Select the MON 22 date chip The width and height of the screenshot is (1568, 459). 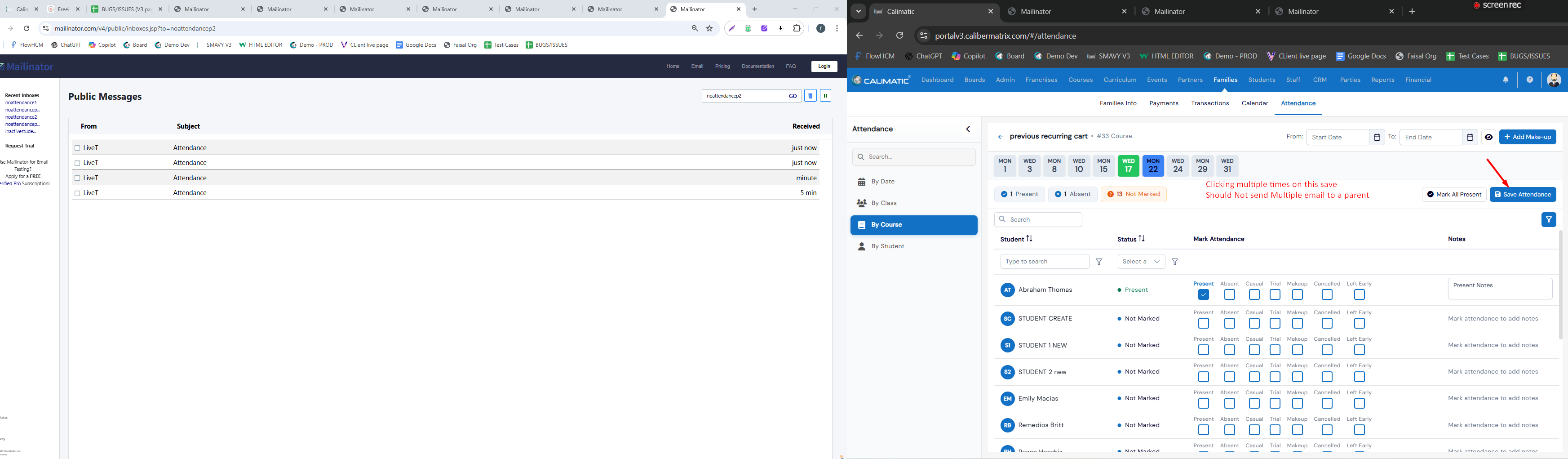click(x=1153, y=165)
